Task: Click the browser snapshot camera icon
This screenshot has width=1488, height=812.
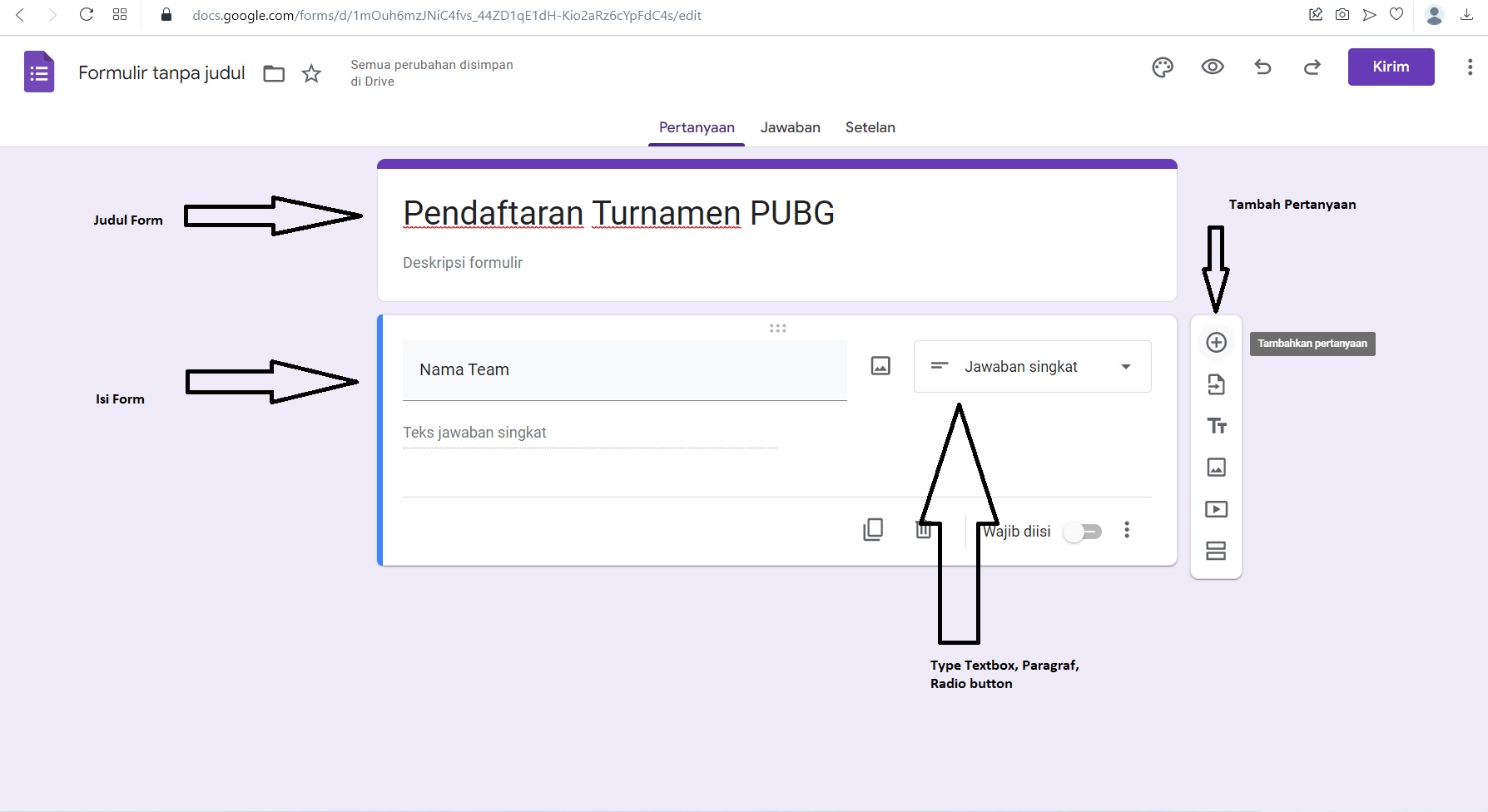Action: [1342, 15]
